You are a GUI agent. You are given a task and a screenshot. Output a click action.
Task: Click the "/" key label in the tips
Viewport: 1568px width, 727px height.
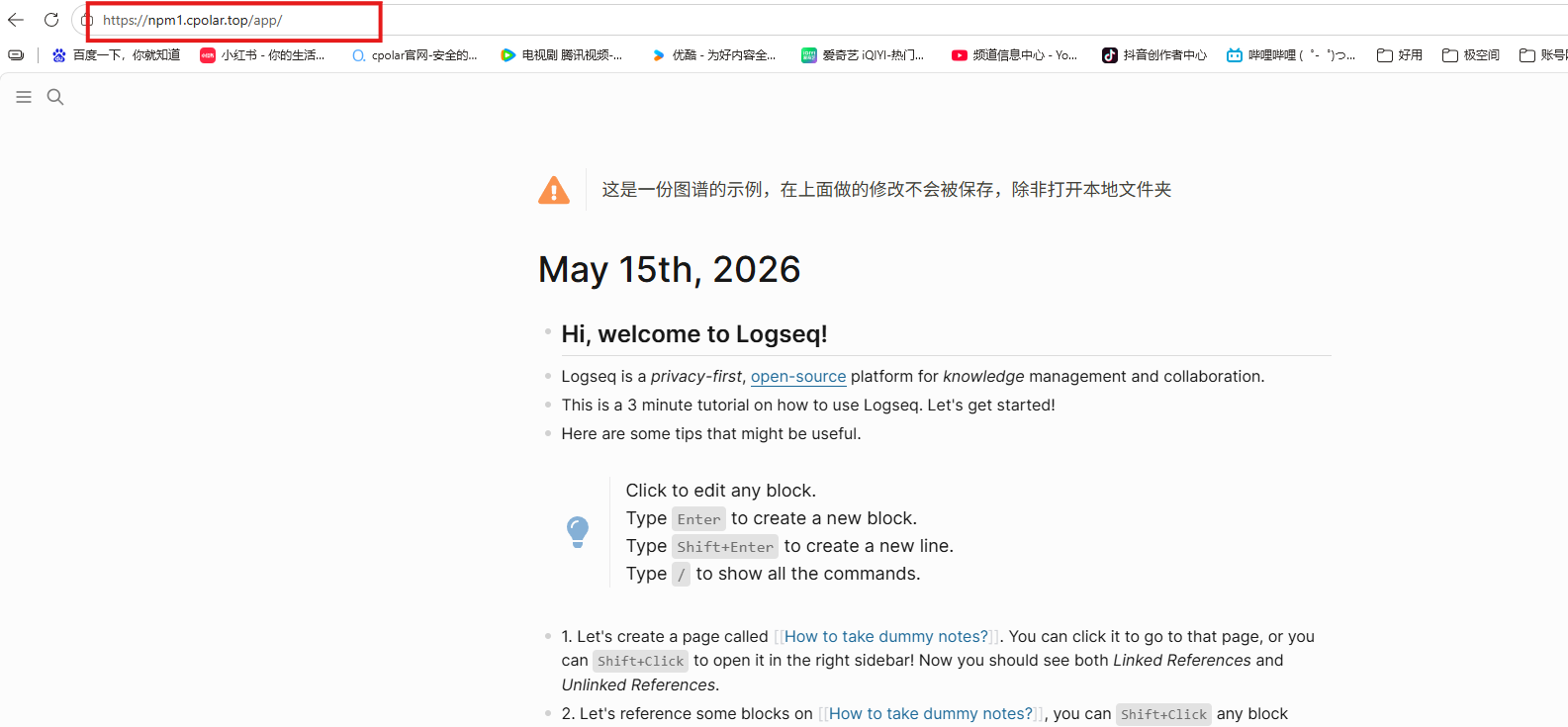(x=682, y=575)
